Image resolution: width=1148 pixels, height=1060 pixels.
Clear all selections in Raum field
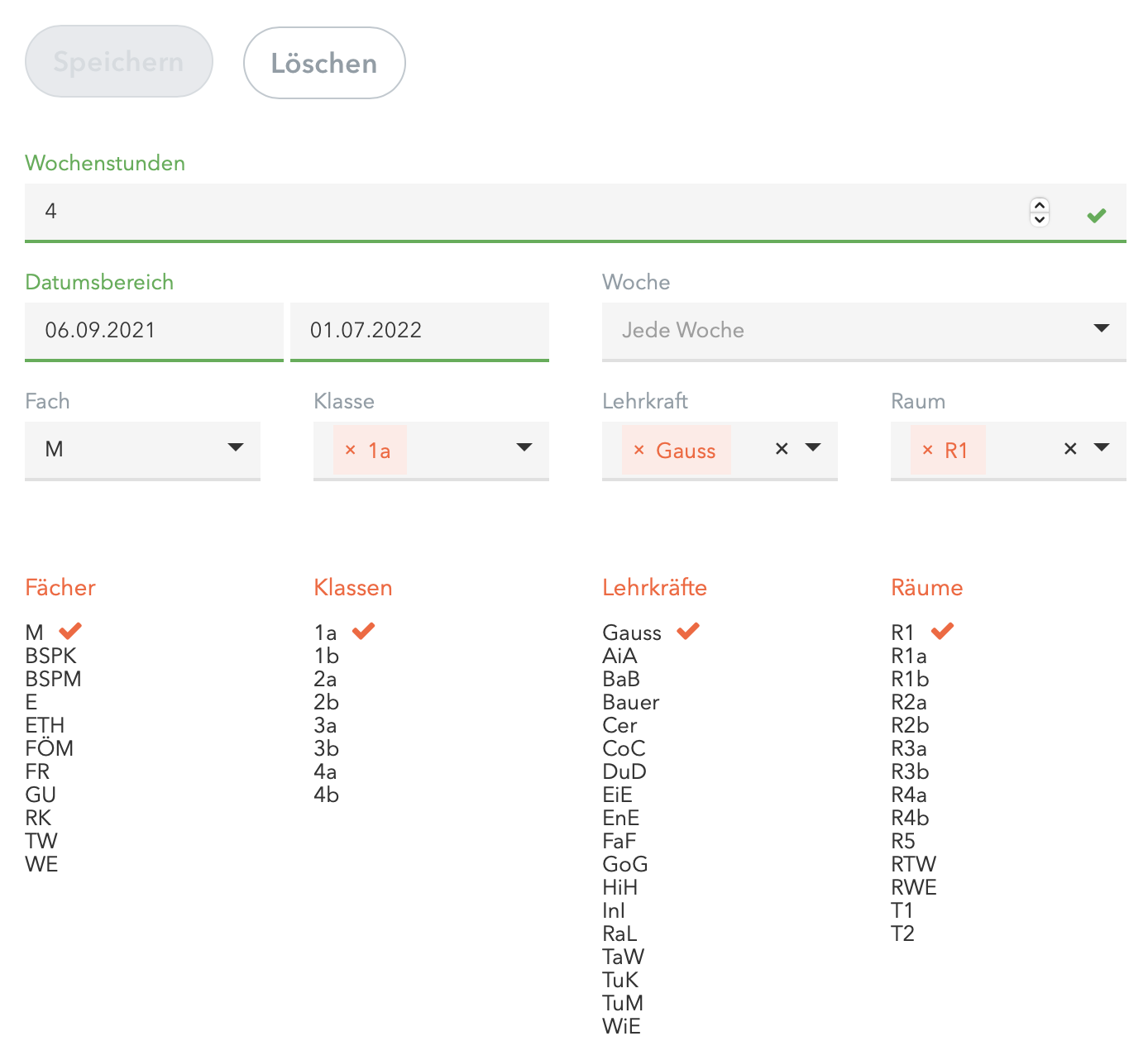1070,449
